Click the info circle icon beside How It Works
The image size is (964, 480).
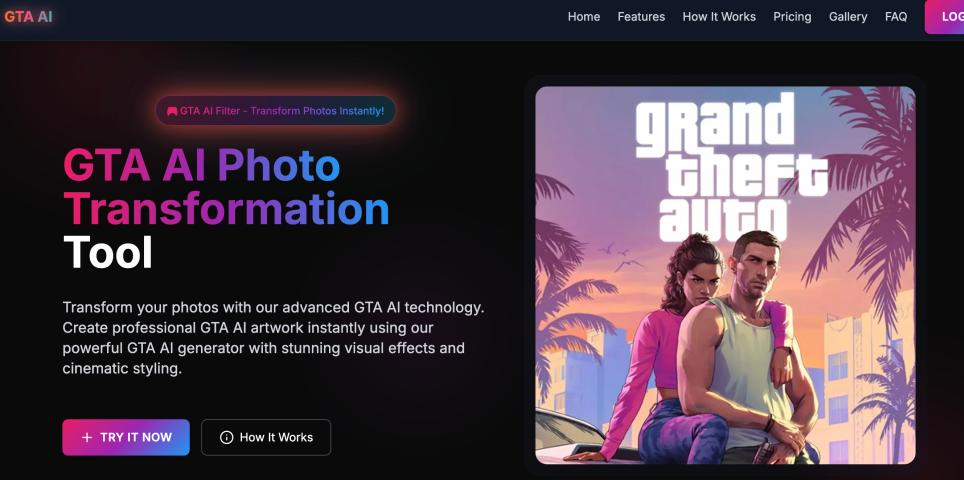click(x=226, y=438)
